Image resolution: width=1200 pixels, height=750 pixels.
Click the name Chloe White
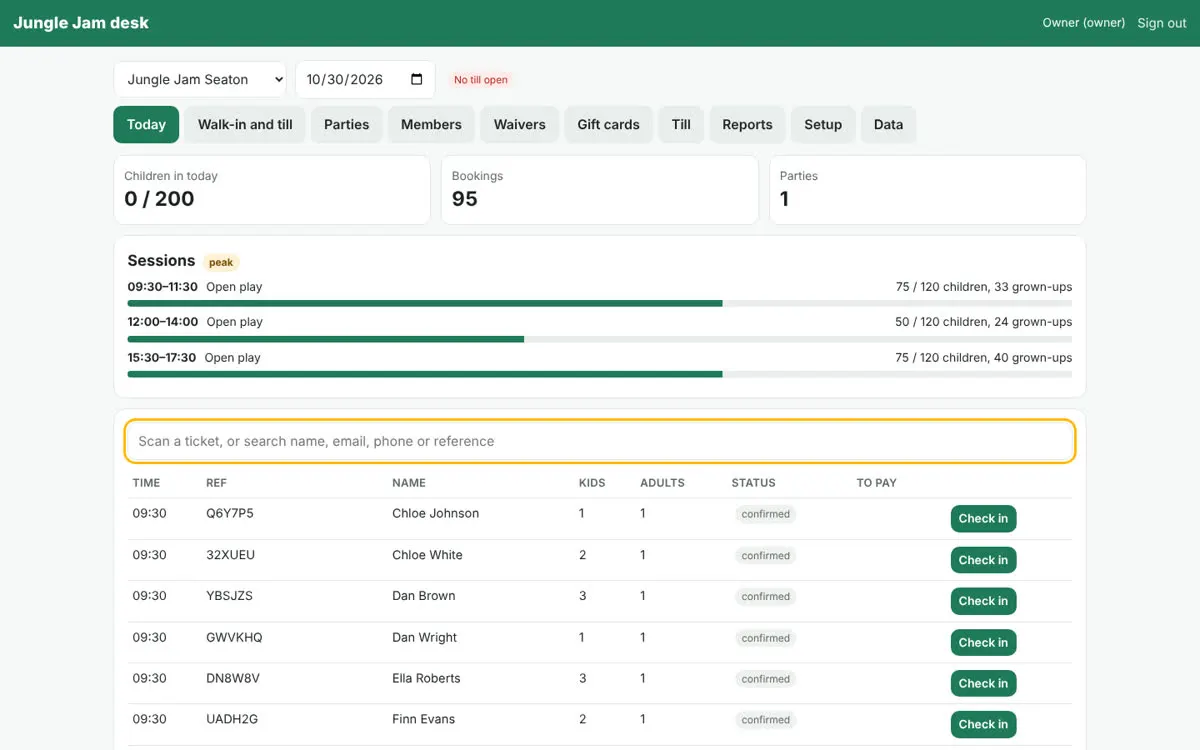(x=428, y=555)
